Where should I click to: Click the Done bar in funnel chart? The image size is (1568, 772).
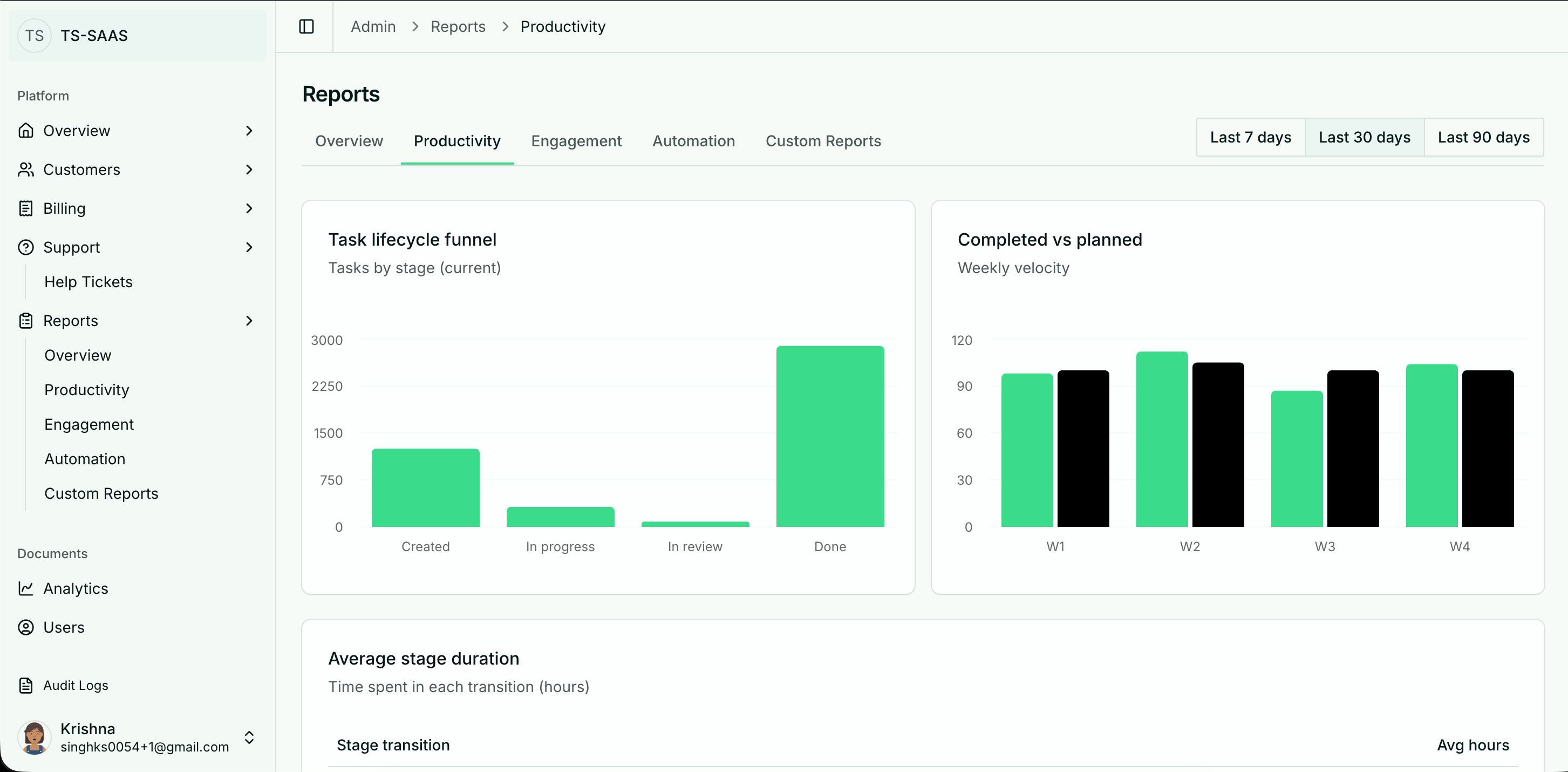830,436
